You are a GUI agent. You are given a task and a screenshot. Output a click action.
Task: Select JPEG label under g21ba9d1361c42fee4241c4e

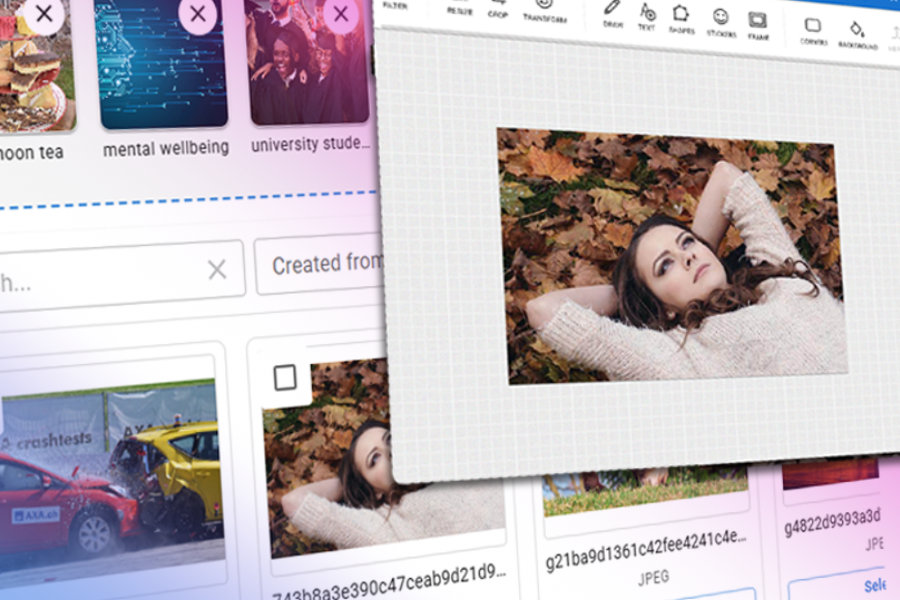653,577
